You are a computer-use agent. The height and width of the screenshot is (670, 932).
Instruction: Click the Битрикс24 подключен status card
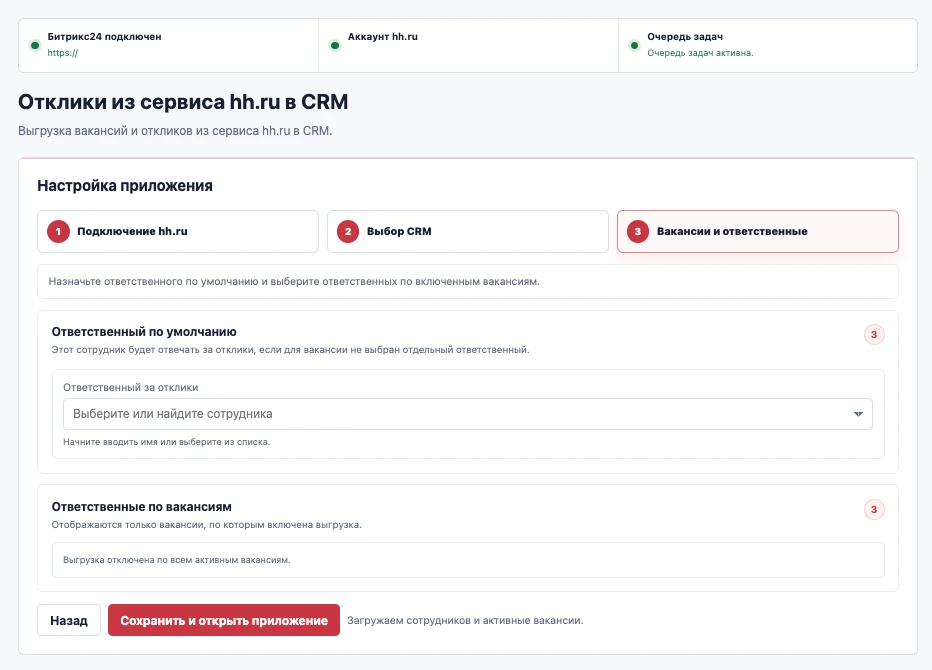(169, 45)
